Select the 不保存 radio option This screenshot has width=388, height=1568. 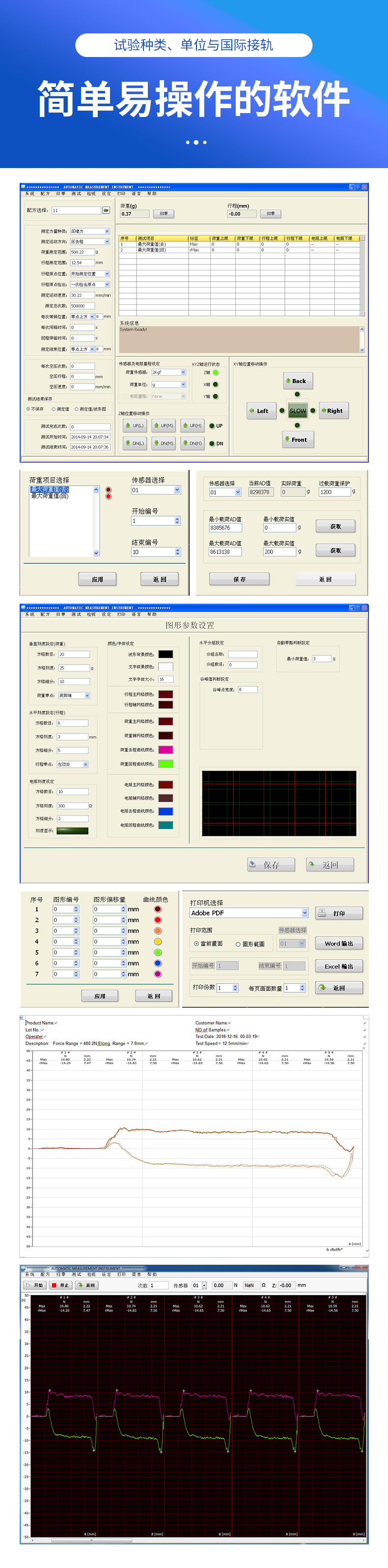(x=28, y=409)
